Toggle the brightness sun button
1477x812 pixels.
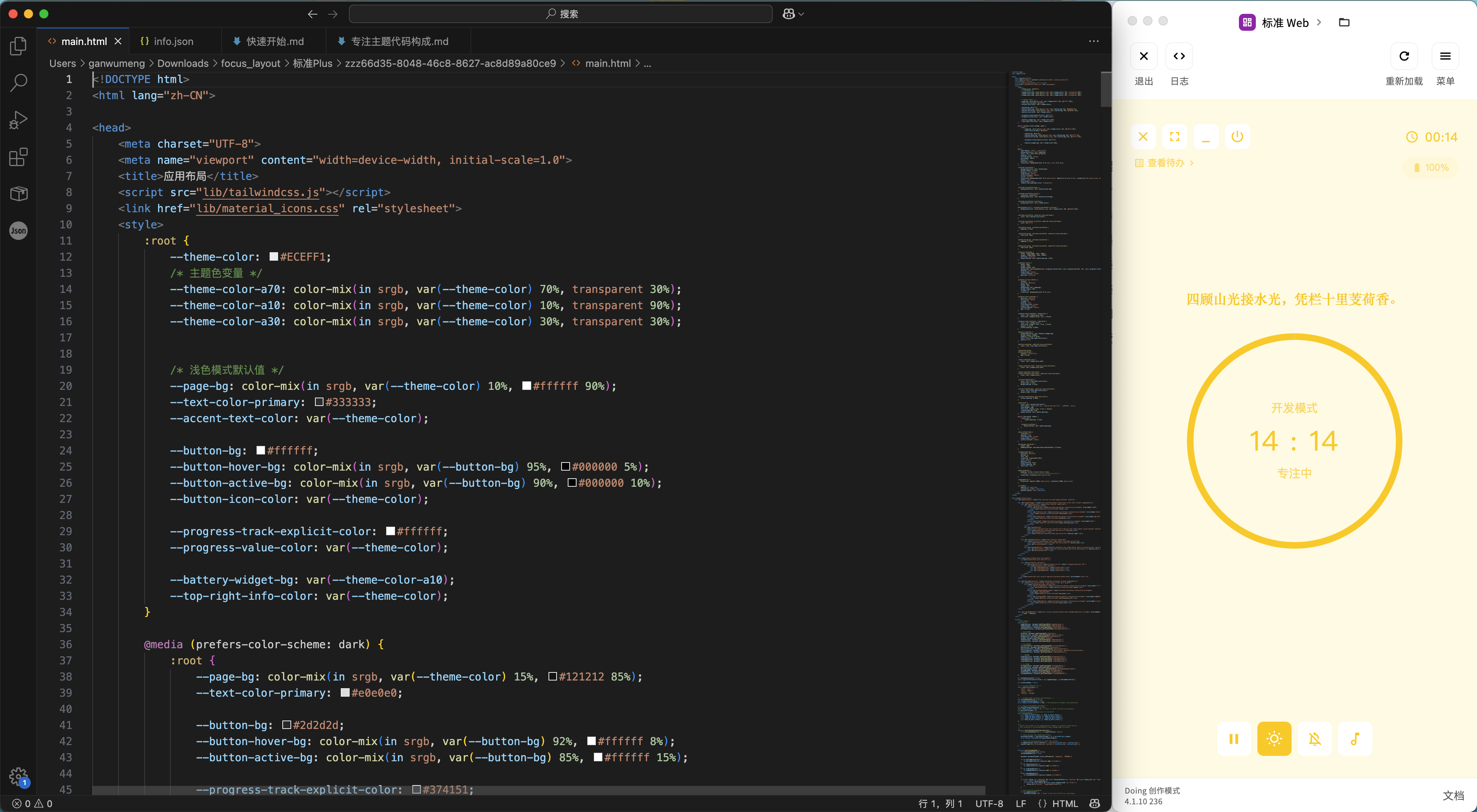pyautogui.click(x=1274, y=739)
